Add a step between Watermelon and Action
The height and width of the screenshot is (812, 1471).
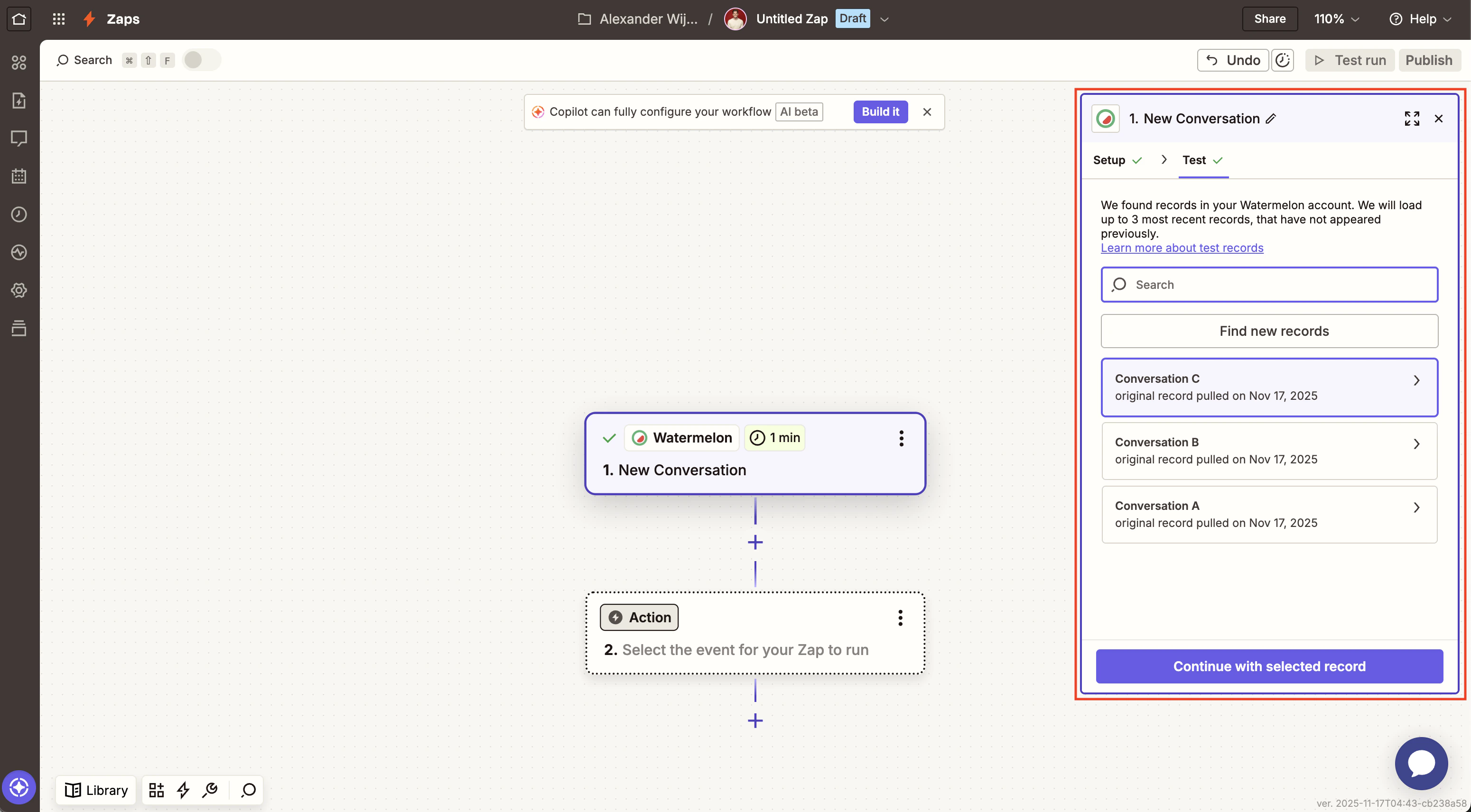[755, 542]
